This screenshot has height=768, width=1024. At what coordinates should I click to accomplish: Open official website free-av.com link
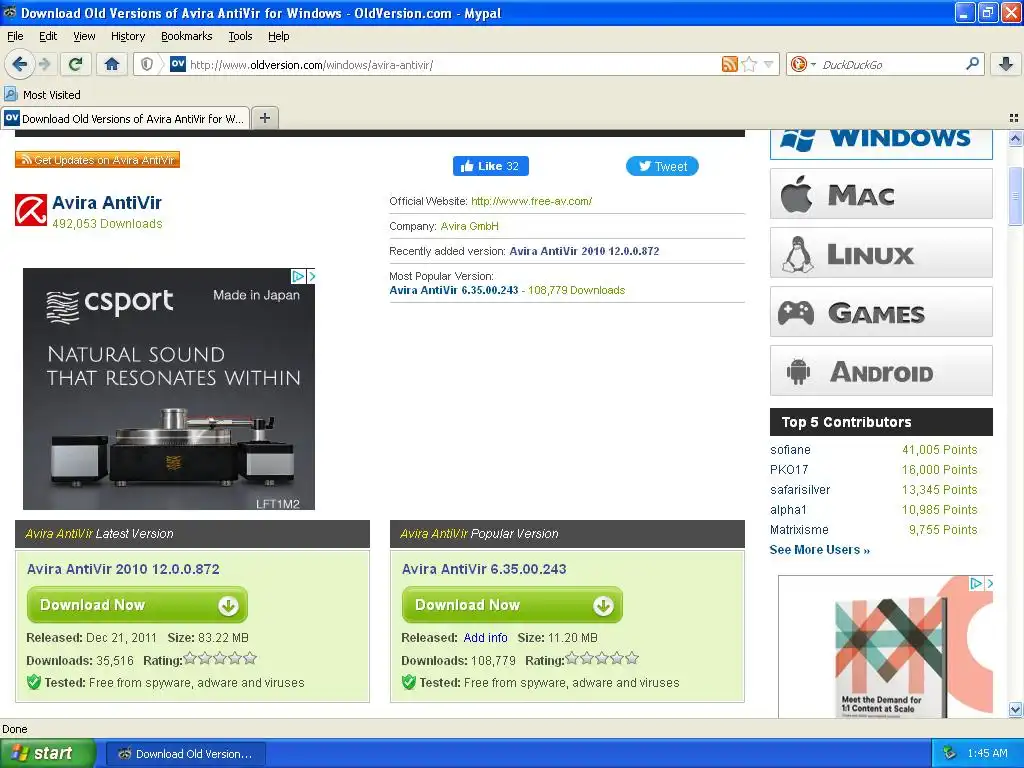(x=531, y=201)
